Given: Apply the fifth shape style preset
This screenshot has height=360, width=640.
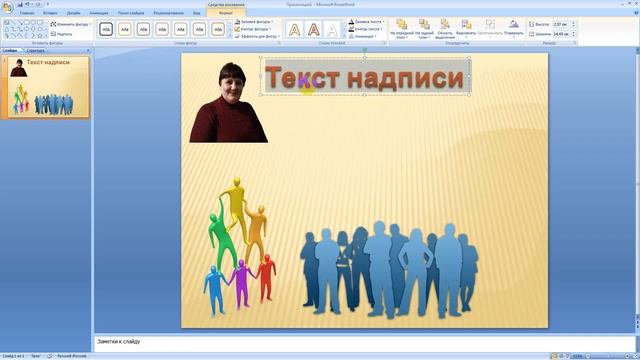Looking at the screenshot, I should point(181,29).
